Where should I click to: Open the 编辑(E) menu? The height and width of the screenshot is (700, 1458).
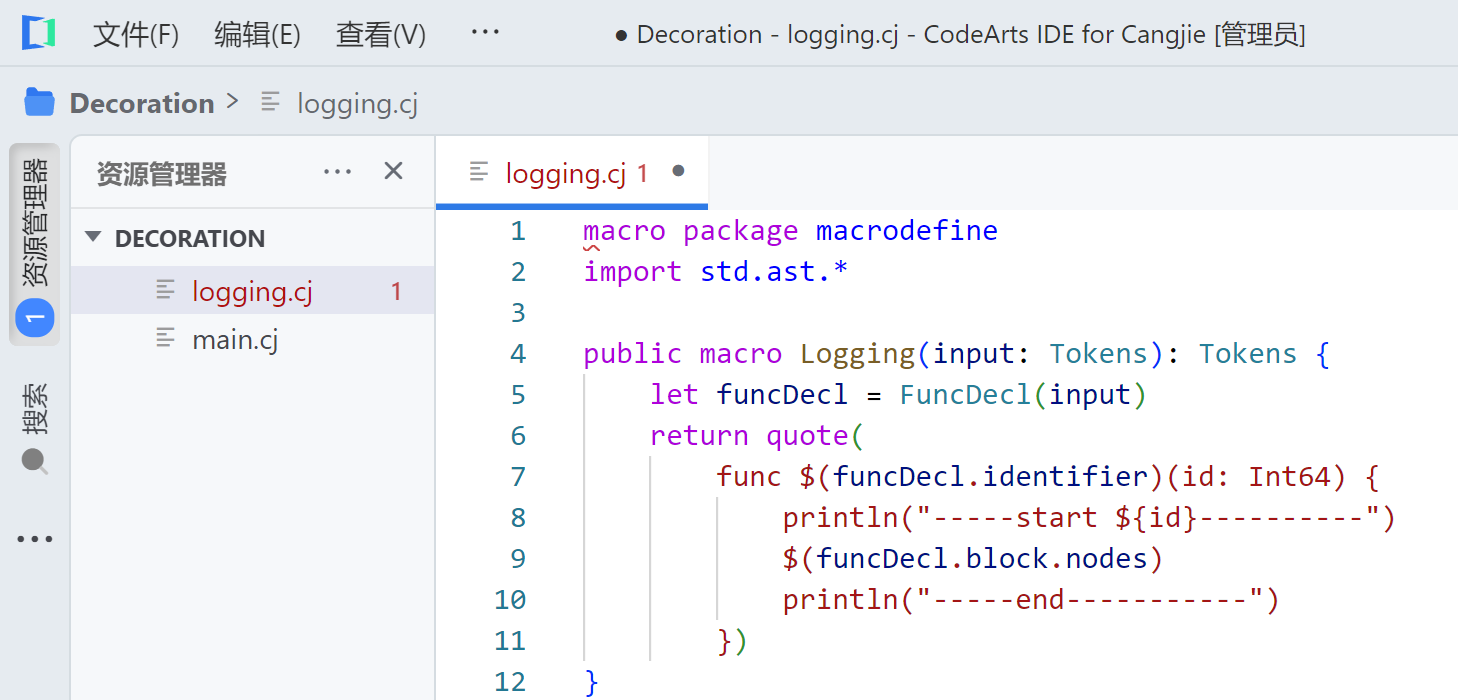pyautogui.click(x=257, y=35)
